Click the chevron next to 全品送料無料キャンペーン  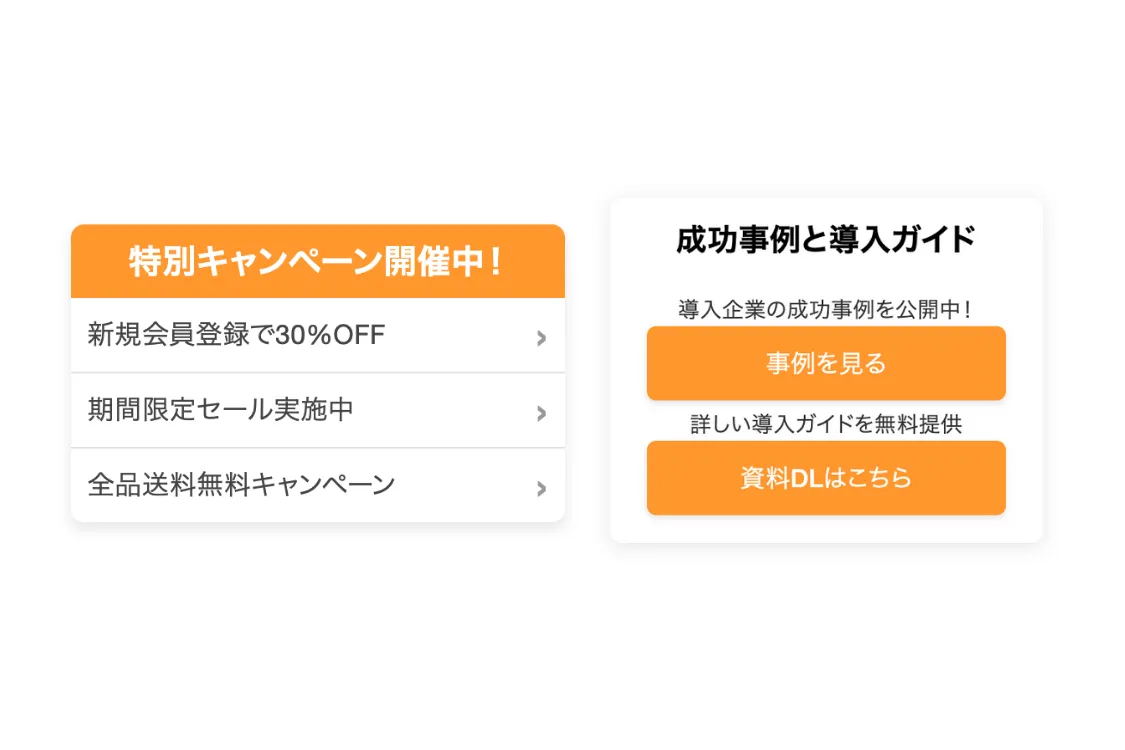(541, 488)
